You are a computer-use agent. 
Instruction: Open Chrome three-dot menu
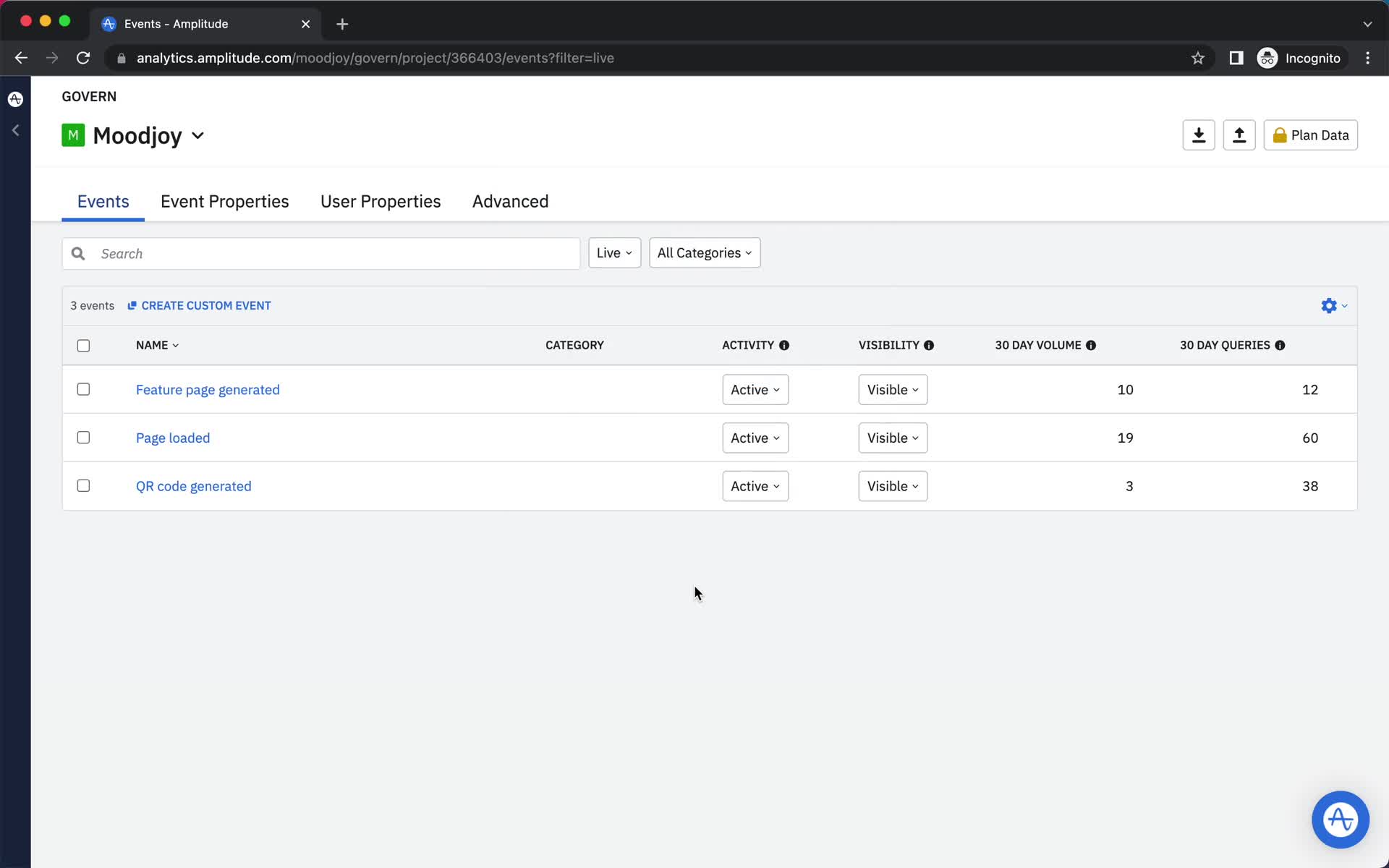coord(1367,58)
